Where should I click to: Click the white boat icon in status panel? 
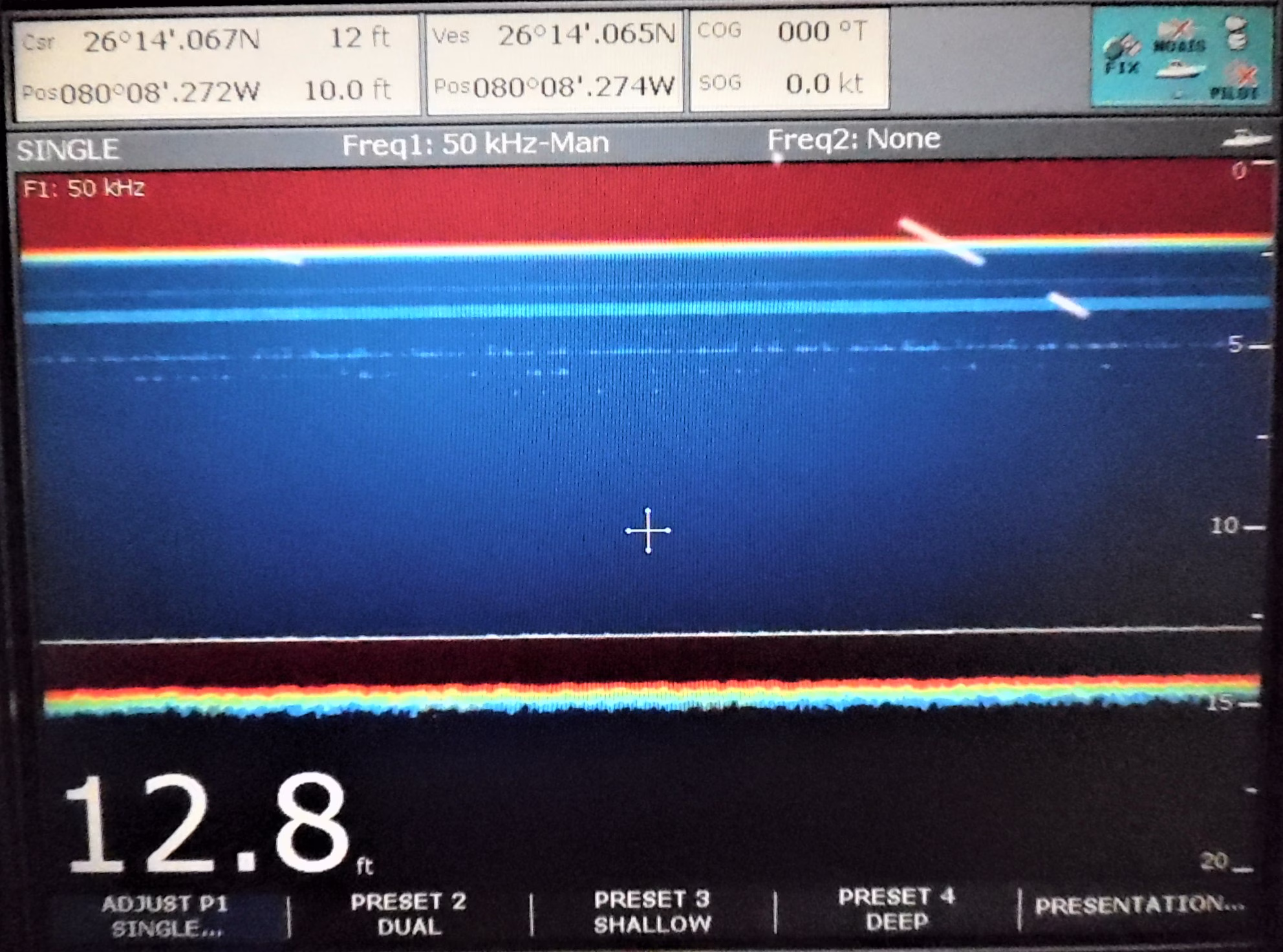(x=1179, y=70)
